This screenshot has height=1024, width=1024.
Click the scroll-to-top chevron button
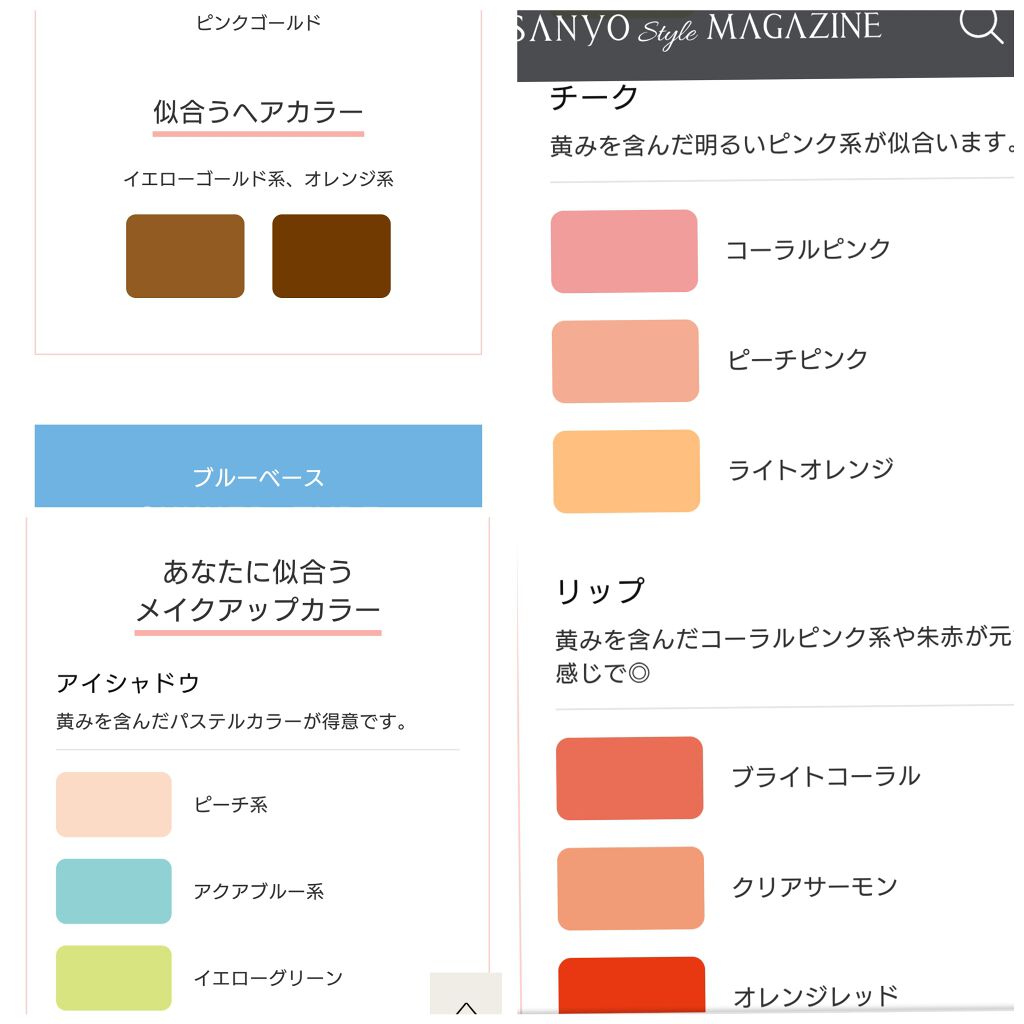(x=466, y=1003)
